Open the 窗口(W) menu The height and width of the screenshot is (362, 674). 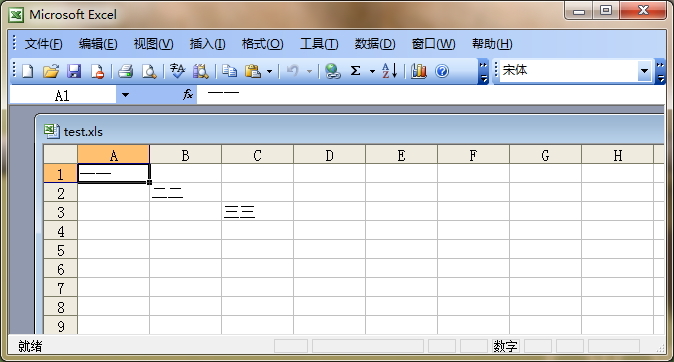click(x=433, y=44)
